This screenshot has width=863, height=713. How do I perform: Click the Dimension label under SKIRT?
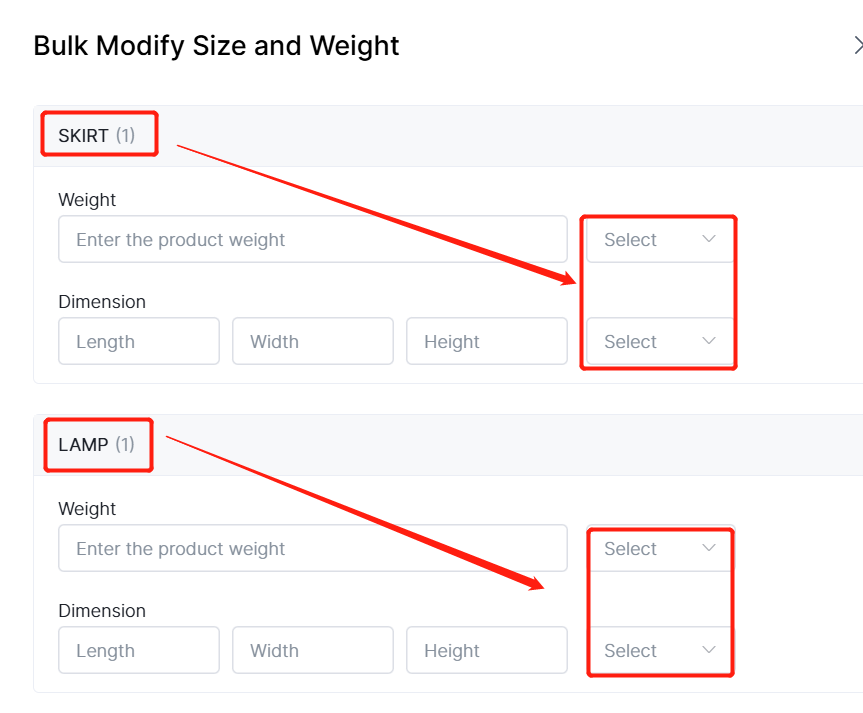click(102, 302)
